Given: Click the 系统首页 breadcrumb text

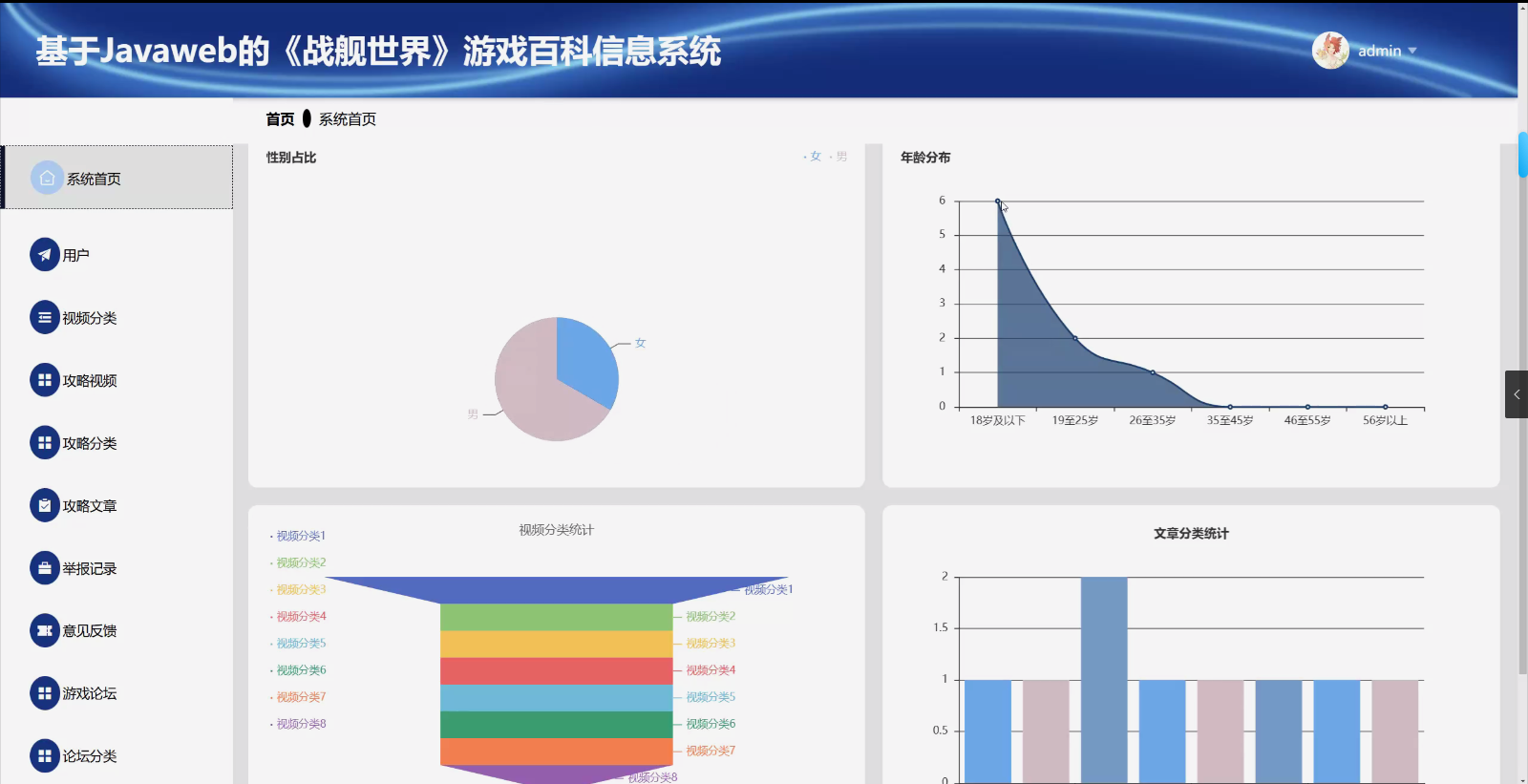Looking at the screenshot, I should click(x=348, y=119).
